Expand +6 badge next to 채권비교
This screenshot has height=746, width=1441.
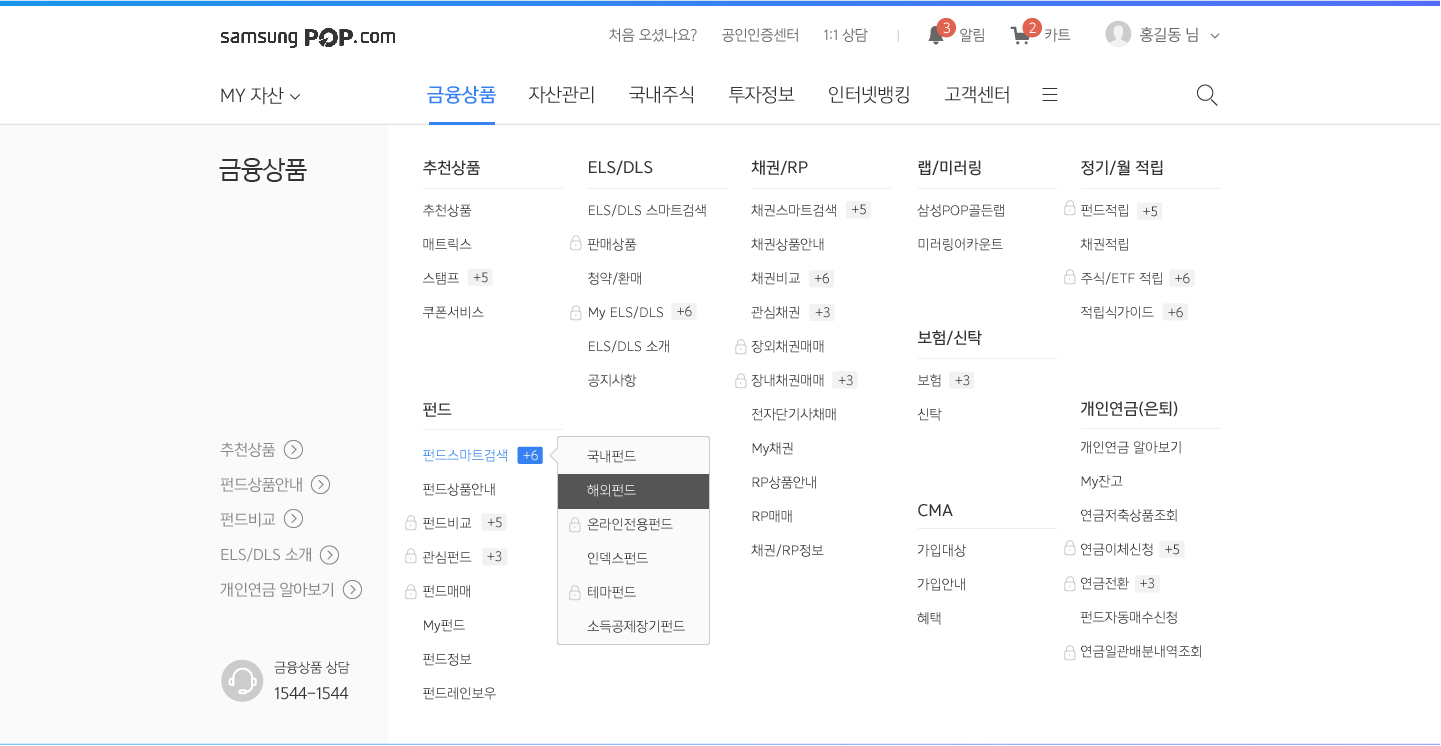click(821, 278)
